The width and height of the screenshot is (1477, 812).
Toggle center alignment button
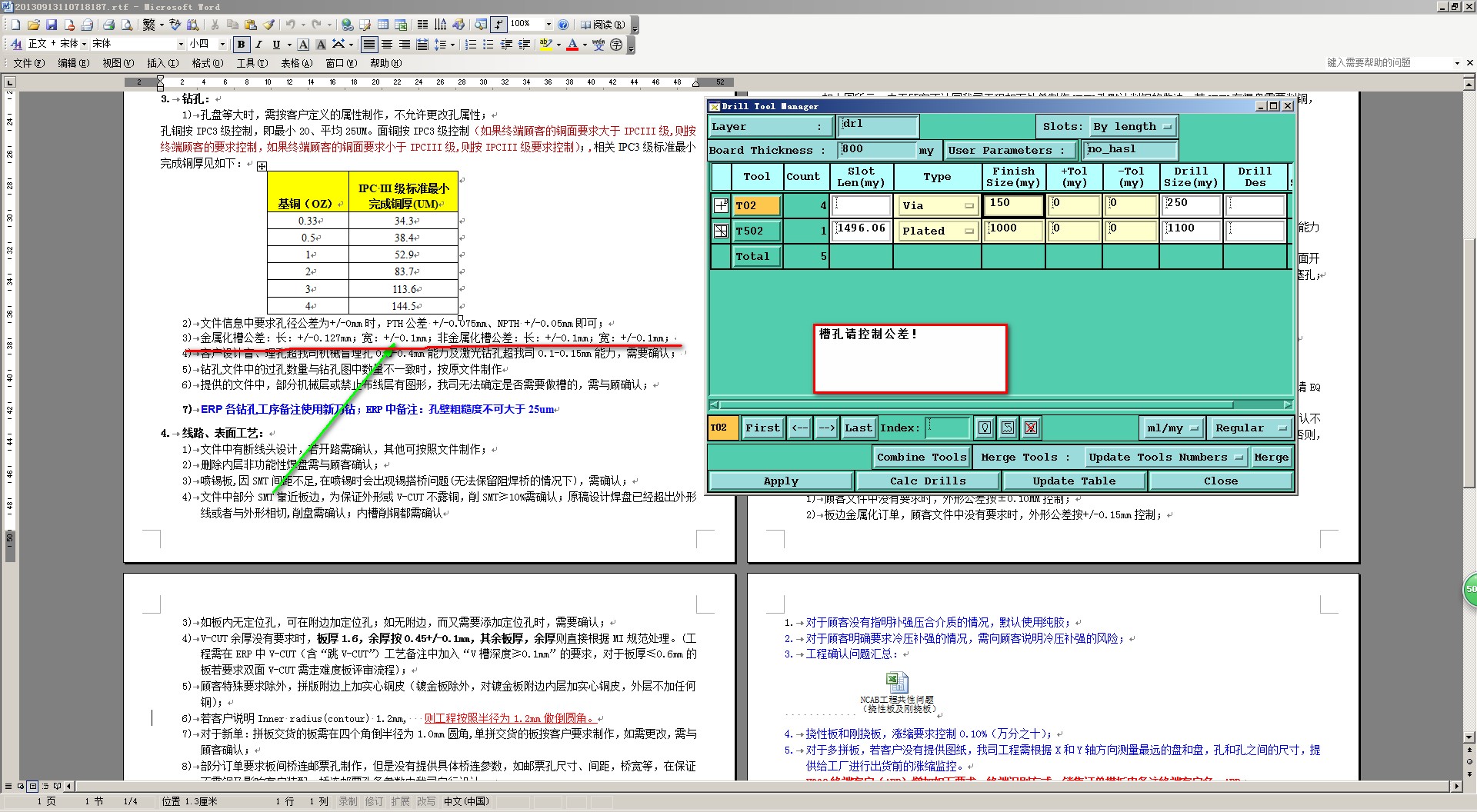tap(387, 45)
